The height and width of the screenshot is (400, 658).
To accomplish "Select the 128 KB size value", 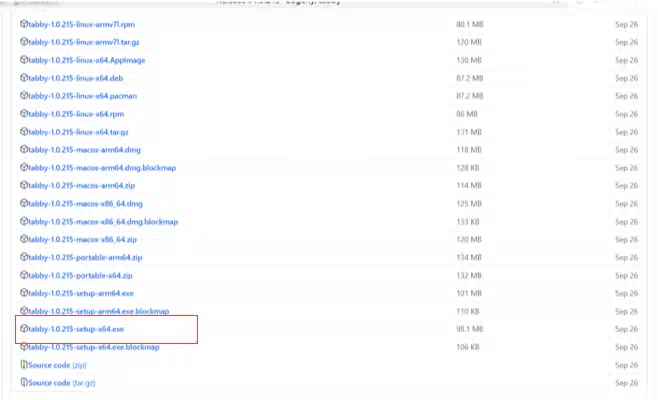I will pyautogui.click(x=468, y=167).
